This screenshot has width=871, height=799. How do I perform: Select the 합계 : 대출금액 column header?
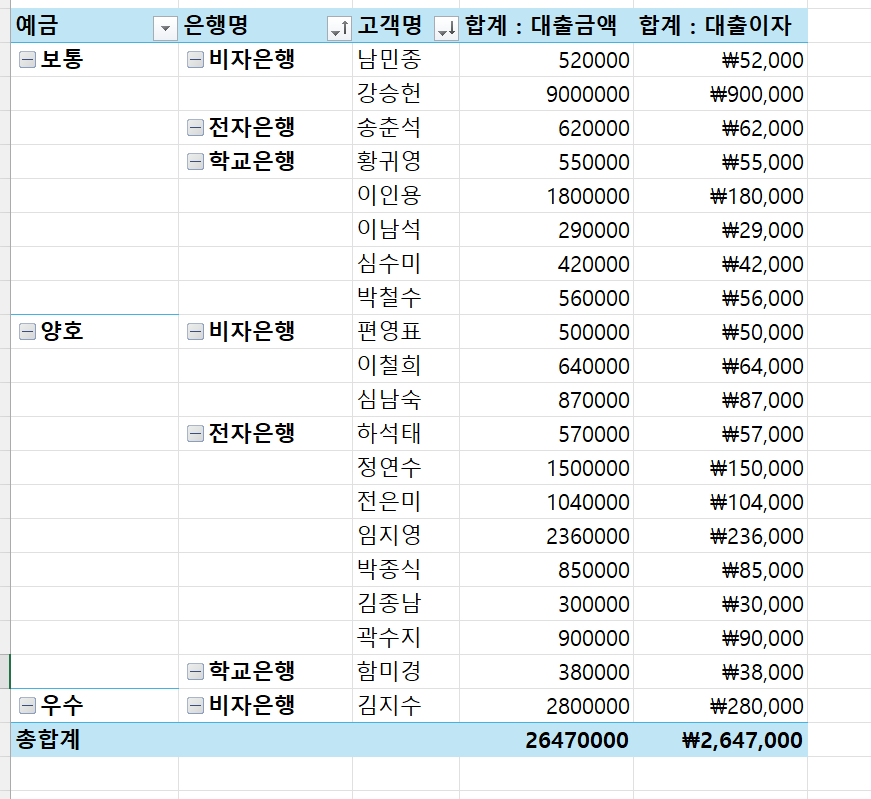tap(547, 27)
